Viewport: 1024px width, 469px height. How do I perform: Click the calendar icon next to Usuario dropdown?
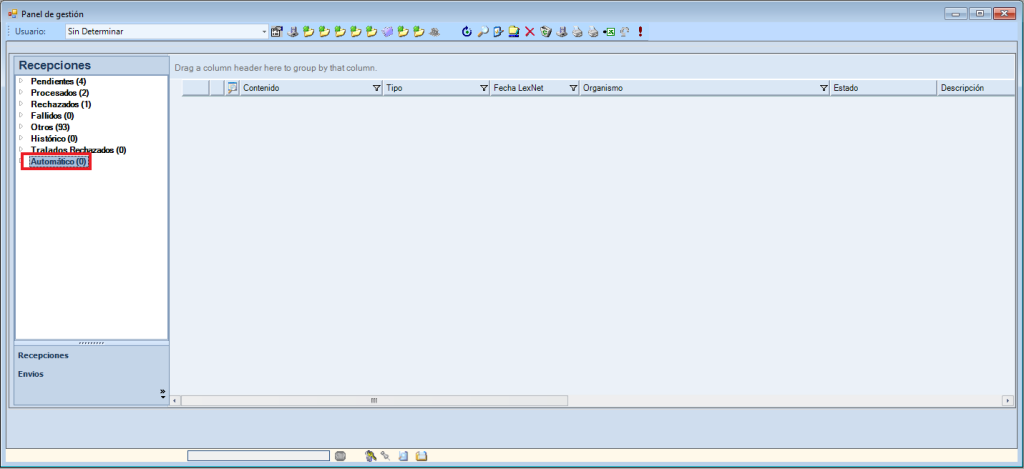point(277,32)
